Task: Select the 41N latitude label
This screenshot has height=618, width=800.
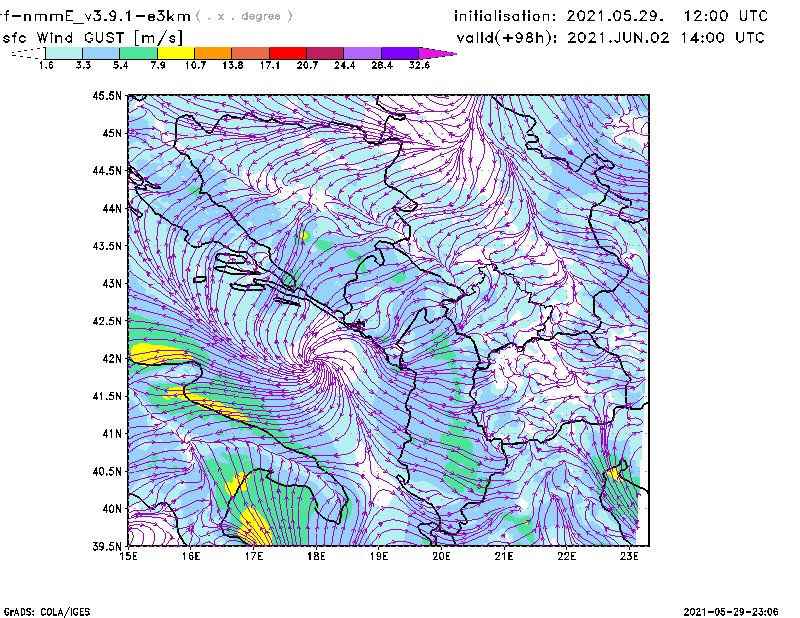Action: click(112, 433)
